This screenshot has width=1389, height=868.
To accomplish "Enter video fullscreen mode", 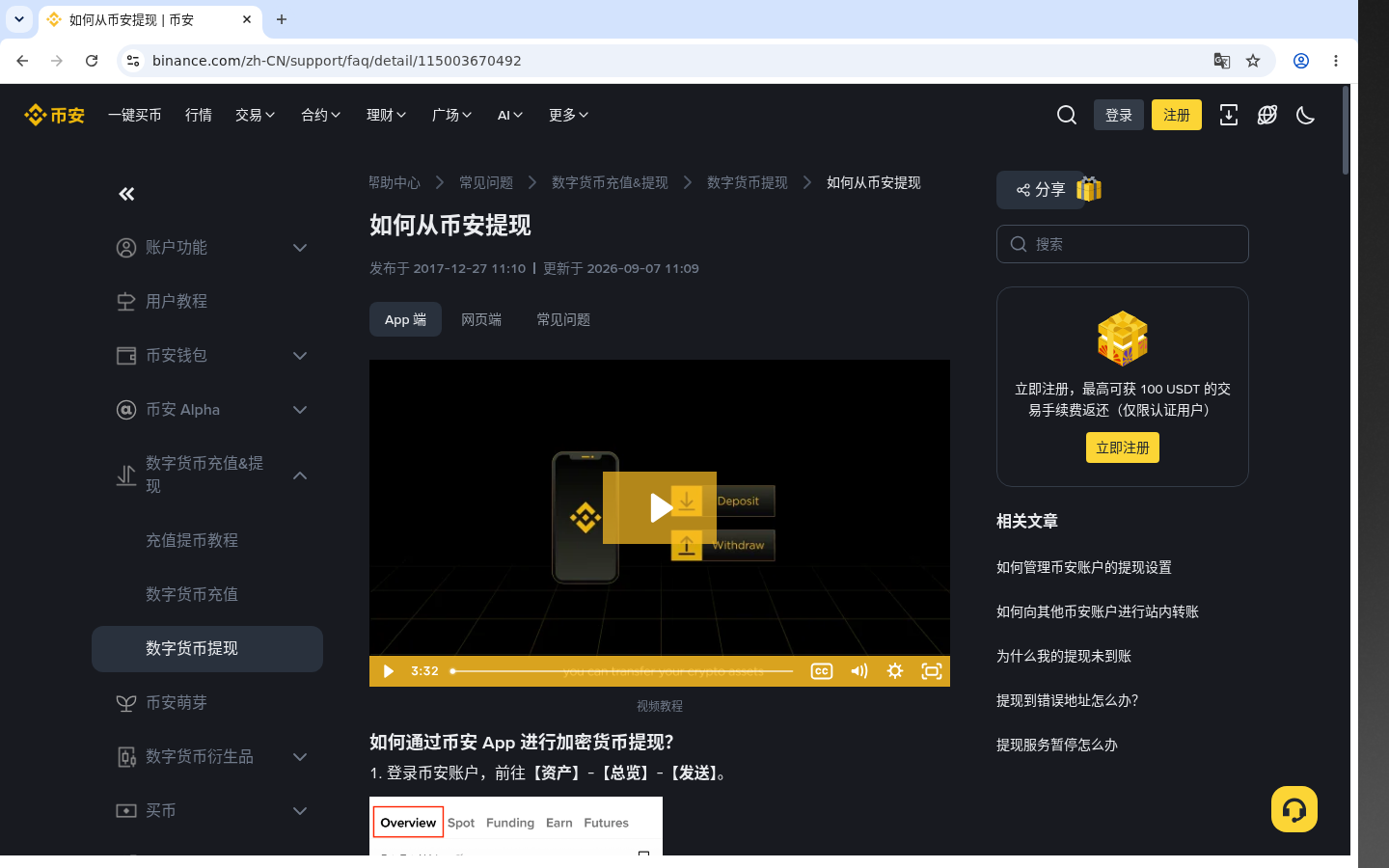I will (x=932, y=671).
